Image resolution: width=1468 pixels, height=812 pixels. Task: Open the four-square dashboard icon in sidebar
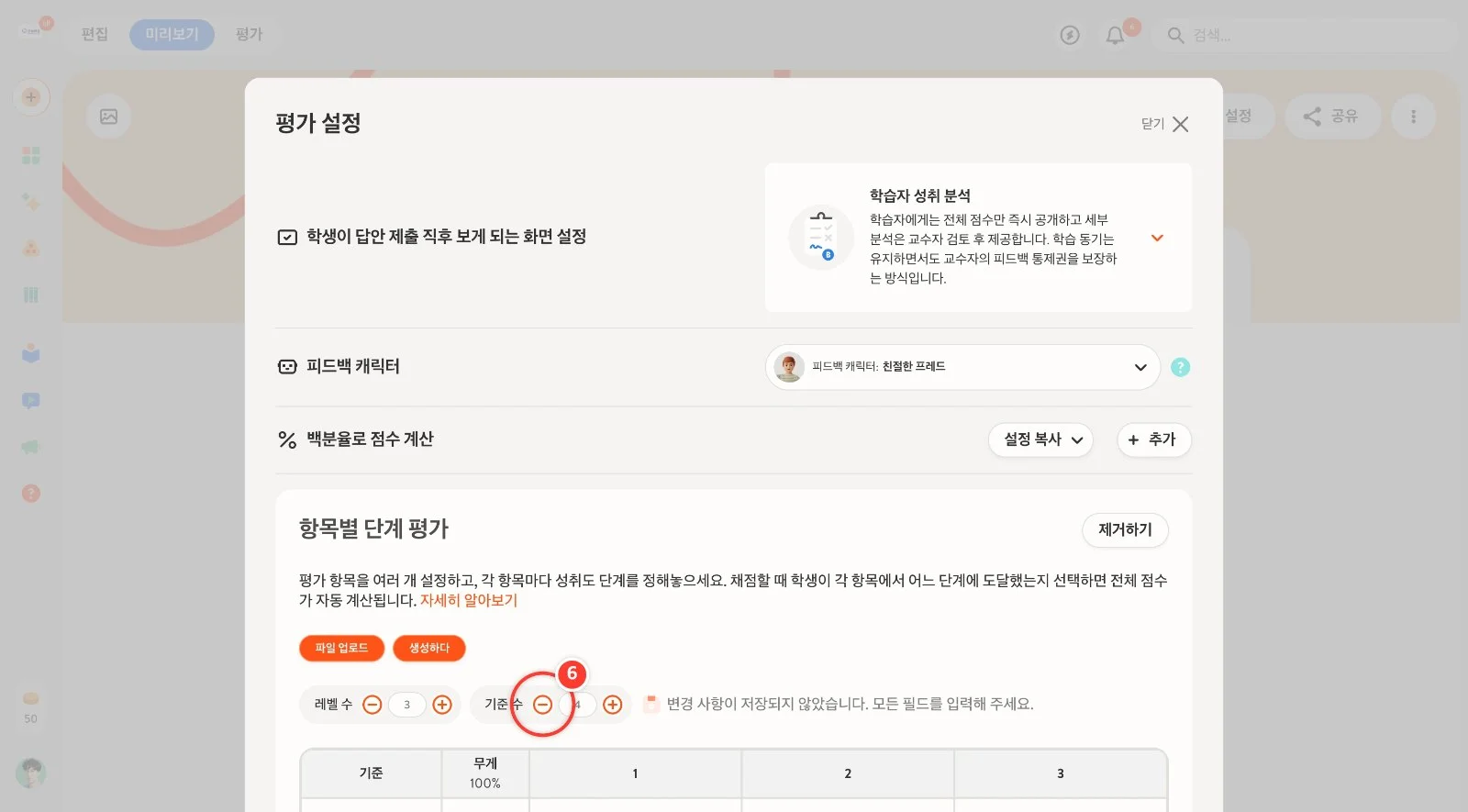tap(31, 155)
